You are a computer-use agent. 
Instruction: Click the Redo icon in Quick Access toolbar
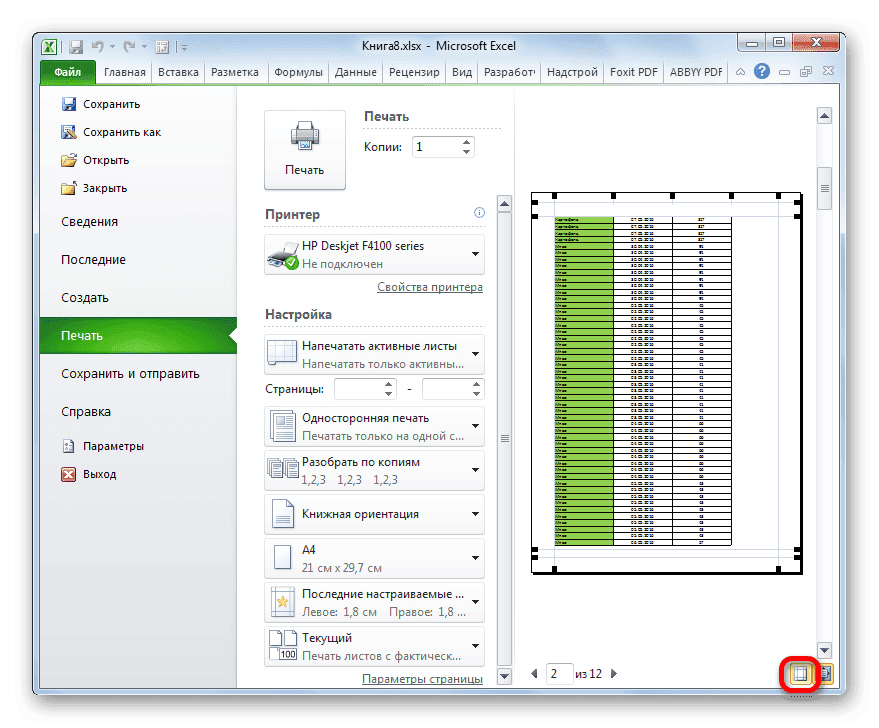click(129, 46)
